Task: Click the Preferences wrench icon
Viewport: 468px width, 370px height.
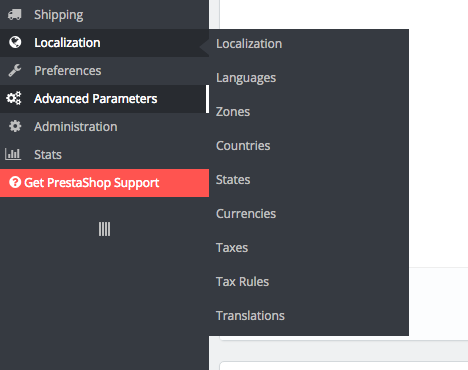Action: click(x=15, y=70)
